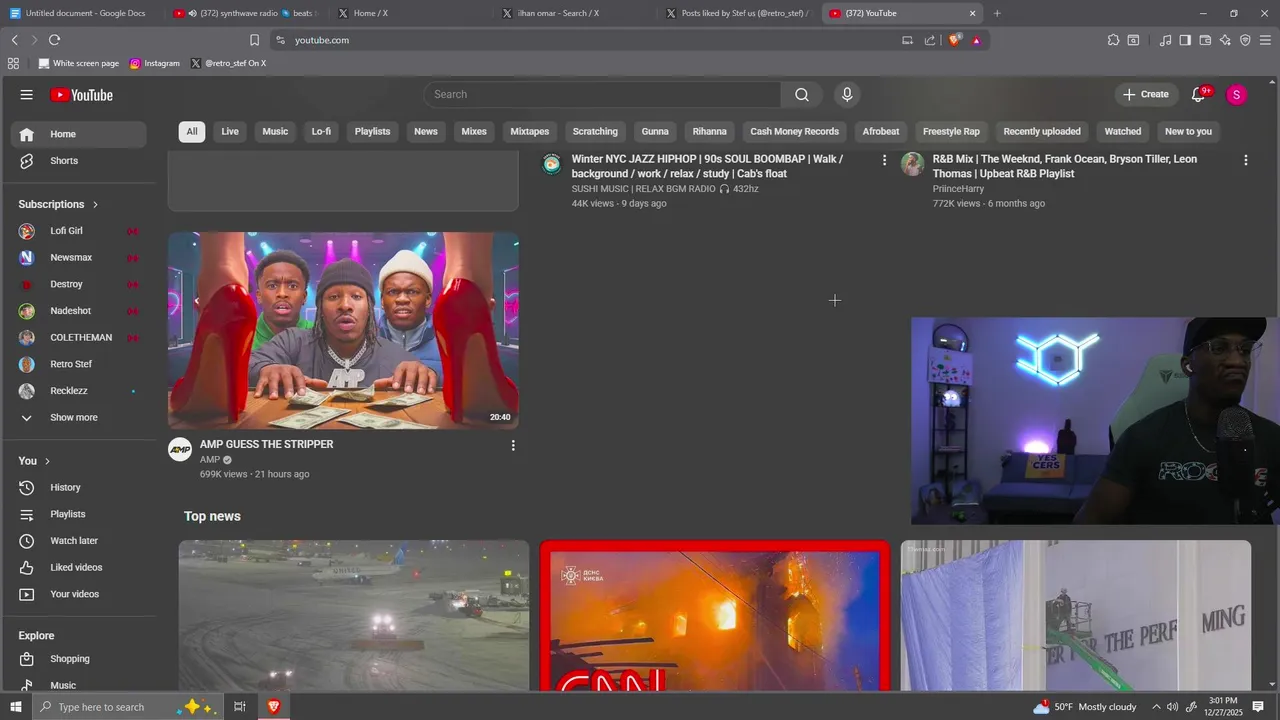The image size is (1280, 720).
Task: Open Destroy subscription channel
Action: pyautogui.click(x=77, y=284)
